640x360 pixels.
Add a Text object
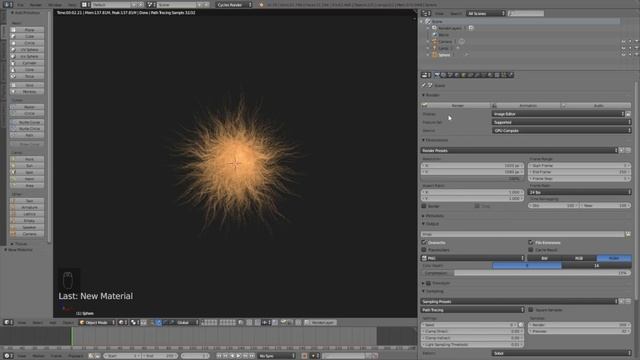[x=27, y=201]
